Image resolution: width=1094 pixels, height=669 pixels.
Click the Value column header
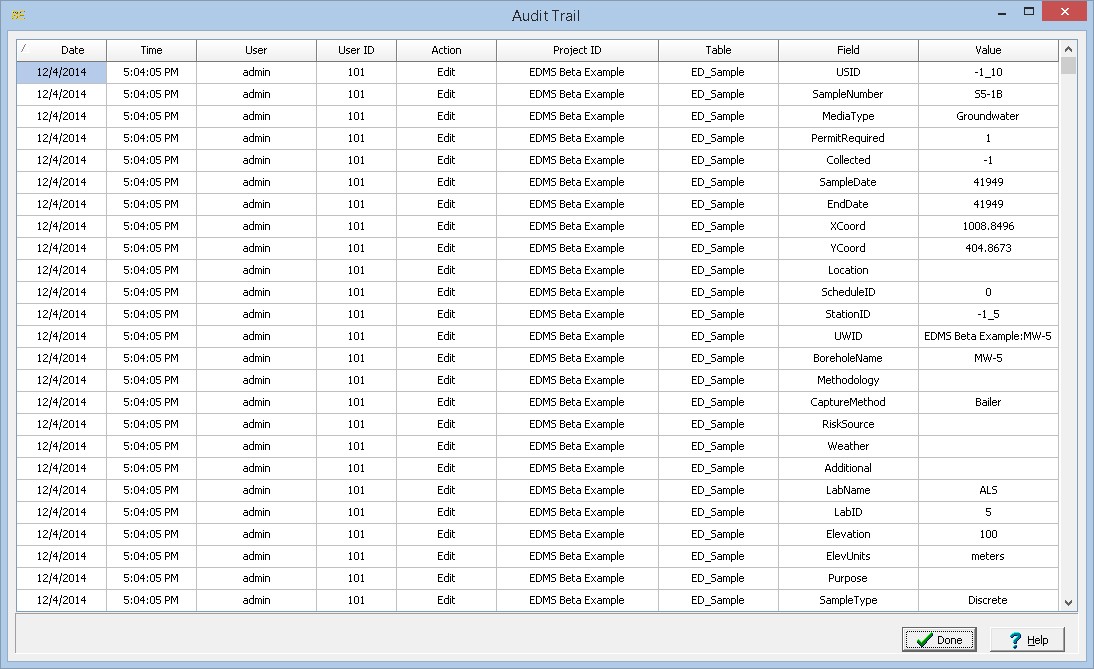987,50
